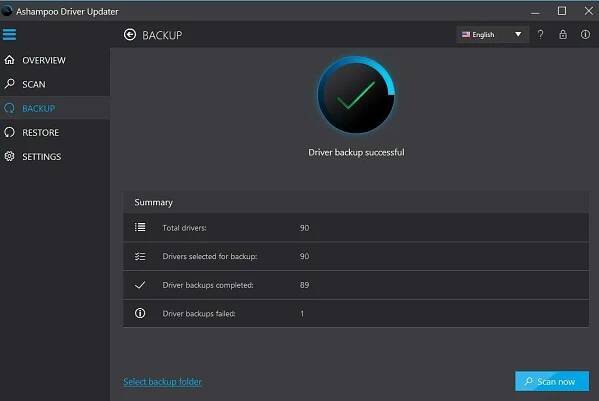
Task: Select the BACKUP sidebar item
Action: pyautogui.click(x=55, y=108)
